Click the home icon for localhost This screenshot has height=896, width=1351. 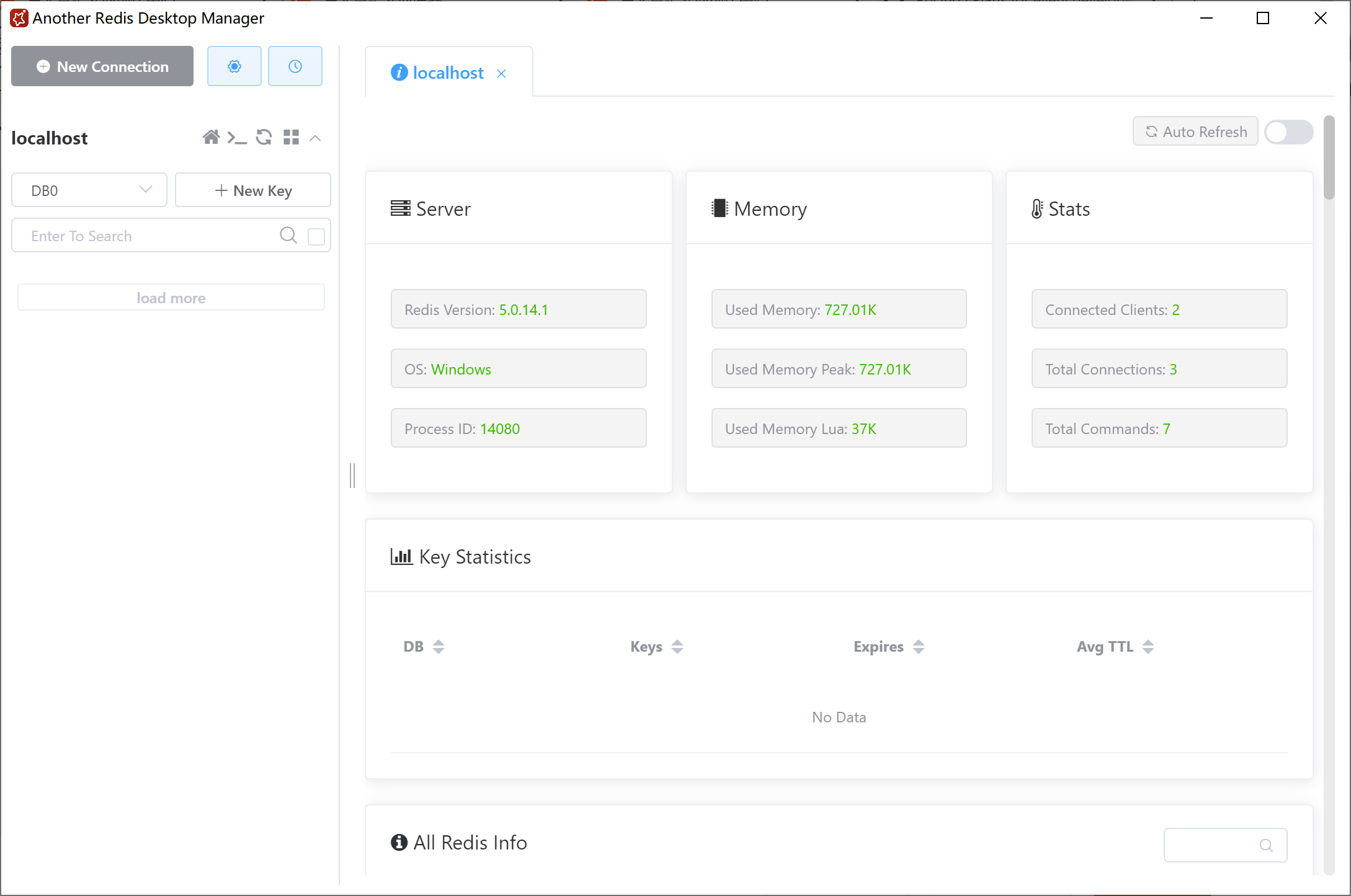coord(211,137)
